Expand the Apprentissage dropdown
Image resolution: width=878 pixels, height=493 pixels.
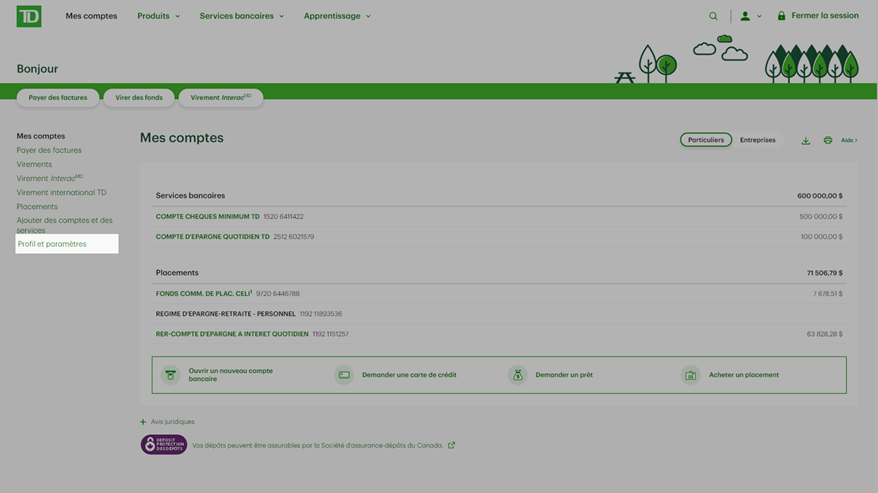[x=337, y=16]
